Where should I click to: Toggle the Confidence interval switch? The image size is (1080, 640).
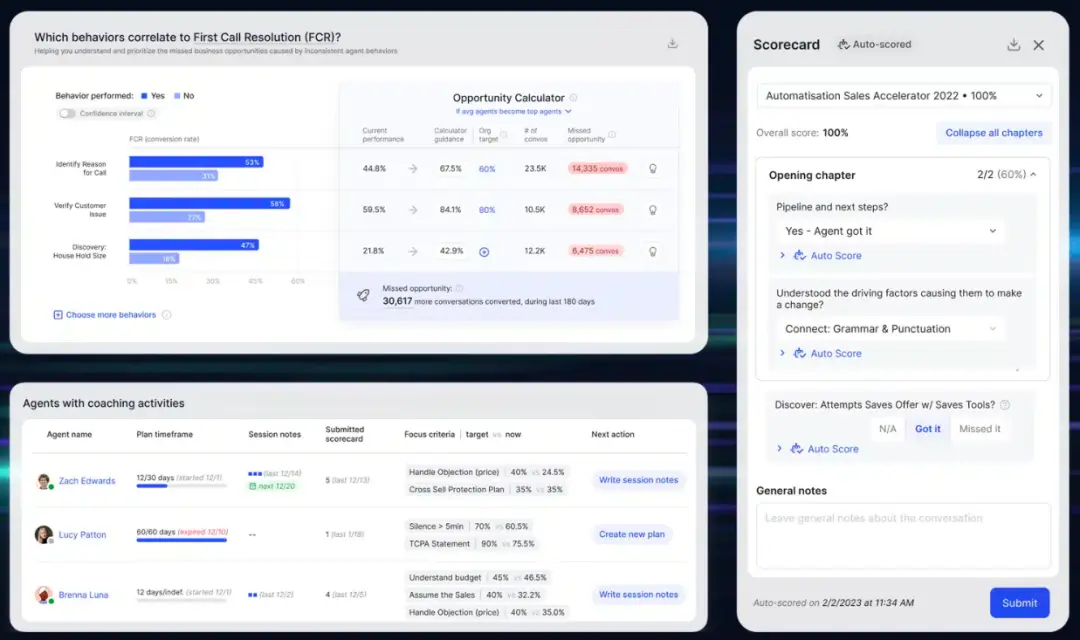pos(68,114)
